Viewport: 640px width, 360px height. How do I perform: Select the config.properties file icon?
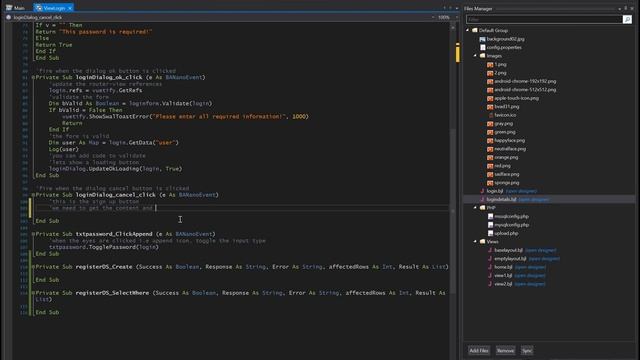[482, 47]
